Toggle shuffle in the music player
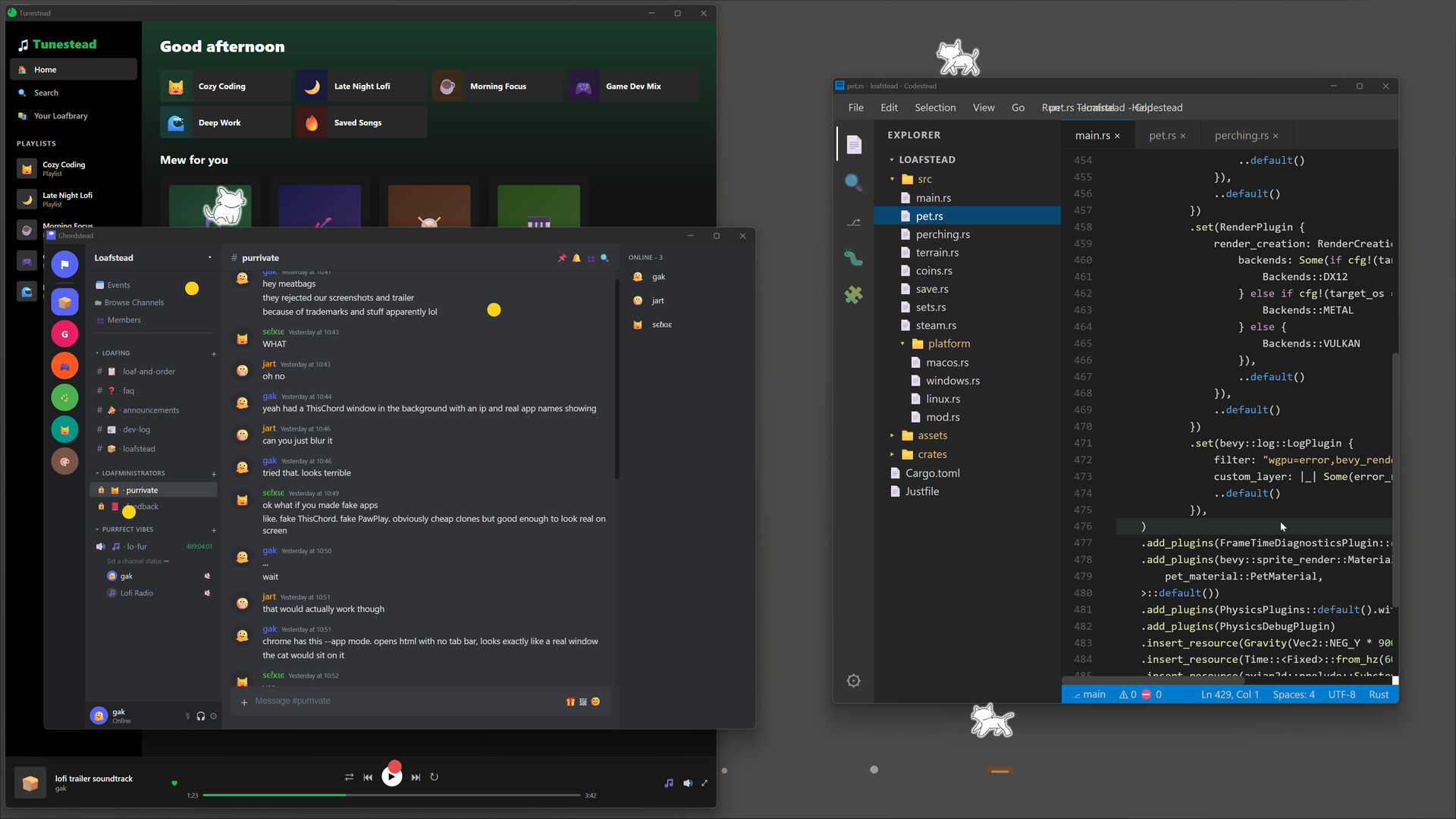 (x=349, y=777)
